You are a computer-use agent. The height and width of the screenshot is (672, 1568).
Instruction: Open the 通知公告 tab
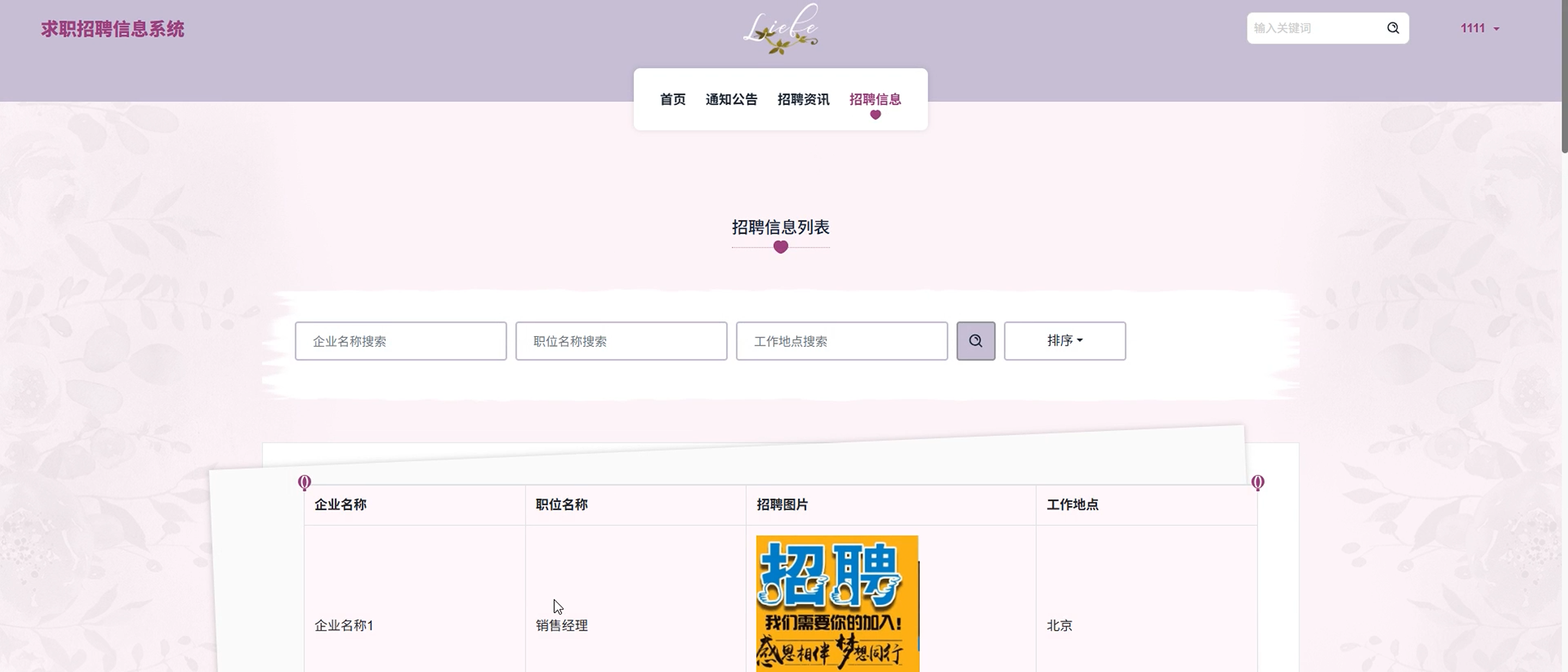(731, 99)
